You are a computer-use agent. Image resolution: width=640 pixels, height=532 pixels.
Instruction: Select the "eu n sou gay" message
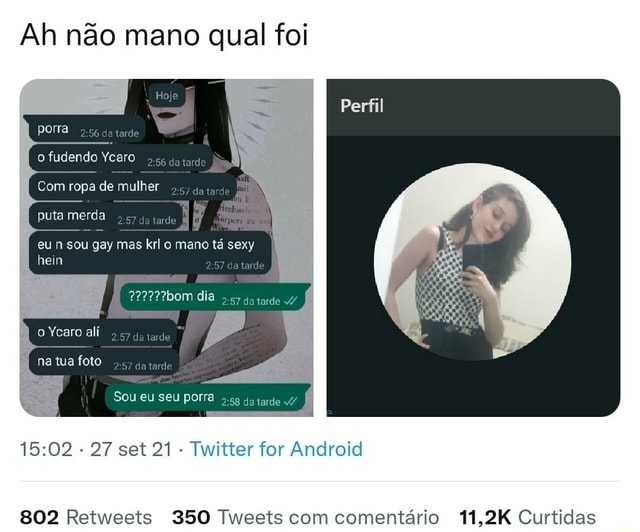pos(150,253)
